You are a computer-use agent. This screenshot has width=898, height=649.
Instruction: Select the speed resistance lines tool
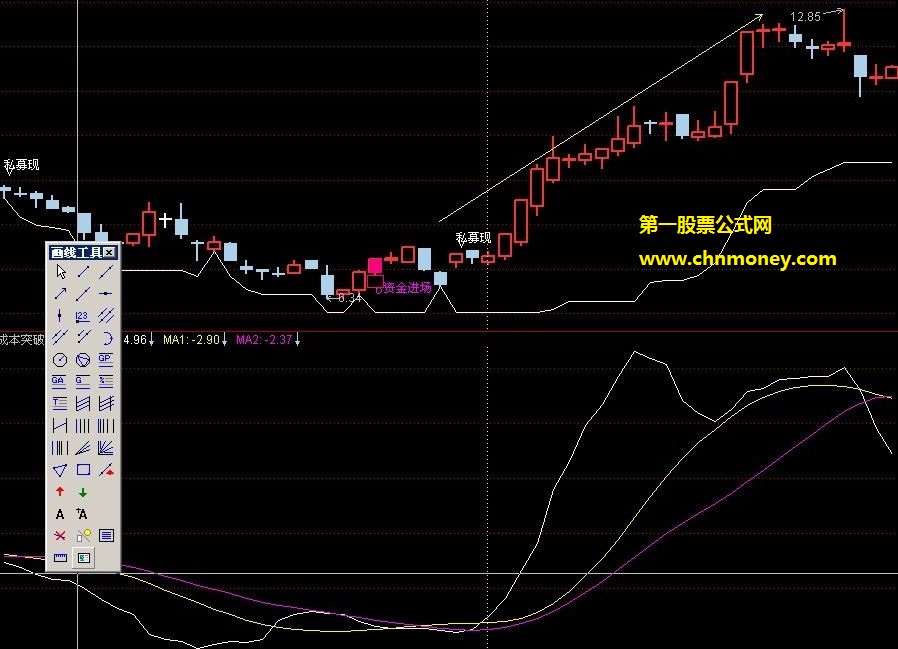point(83,448)
